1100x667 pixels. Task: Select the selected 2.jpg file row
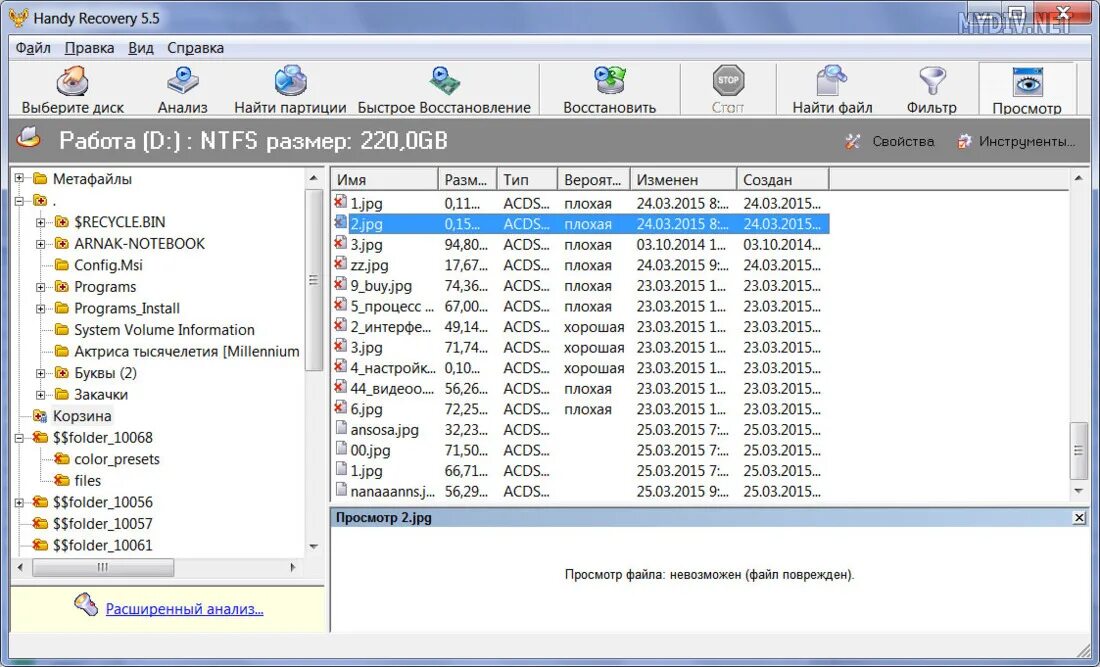(580, 224)
